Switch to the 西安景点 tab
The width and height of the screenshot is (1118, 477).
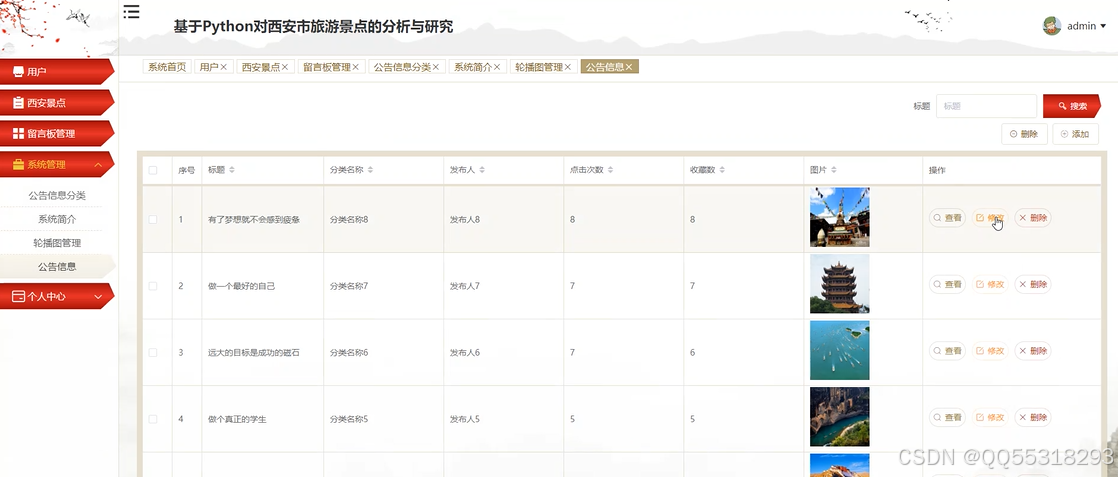point(261,66)
